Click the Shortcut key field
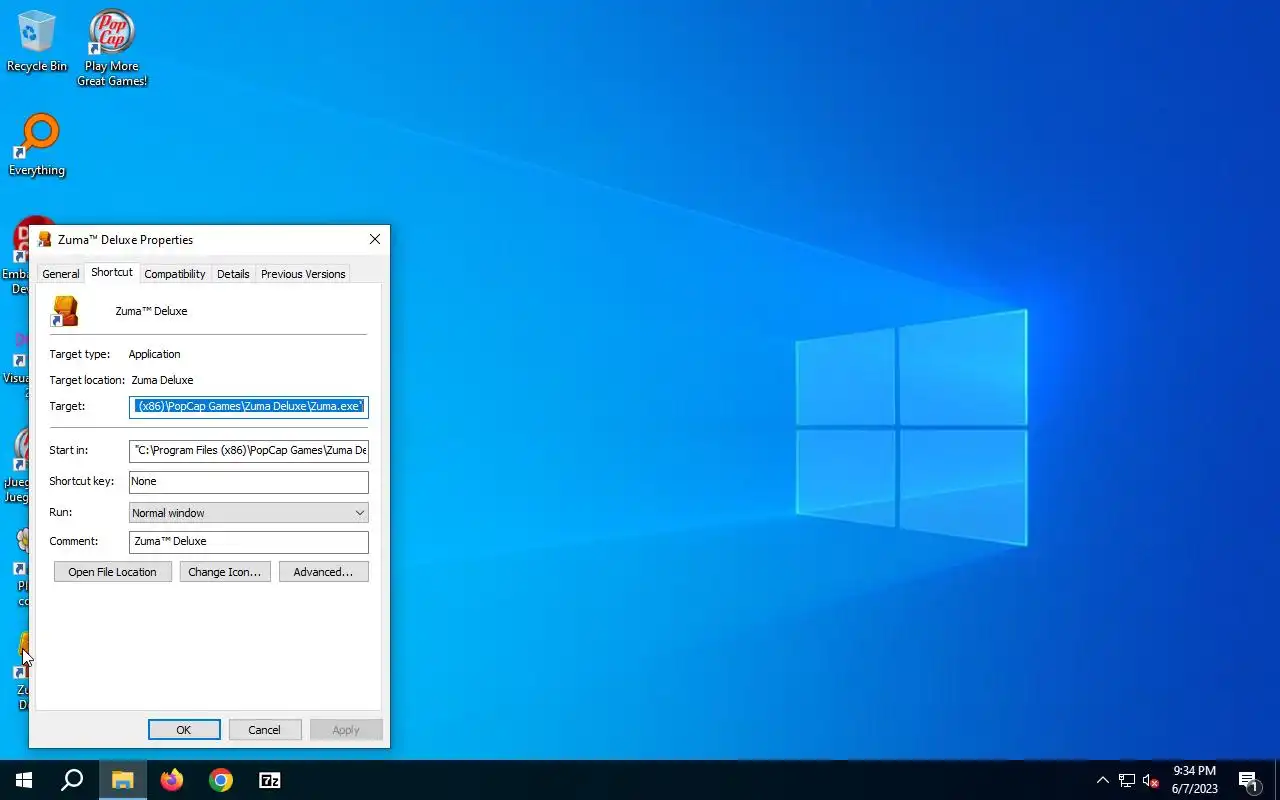This screenshot has height=800, width=1280. pos(249,481)
